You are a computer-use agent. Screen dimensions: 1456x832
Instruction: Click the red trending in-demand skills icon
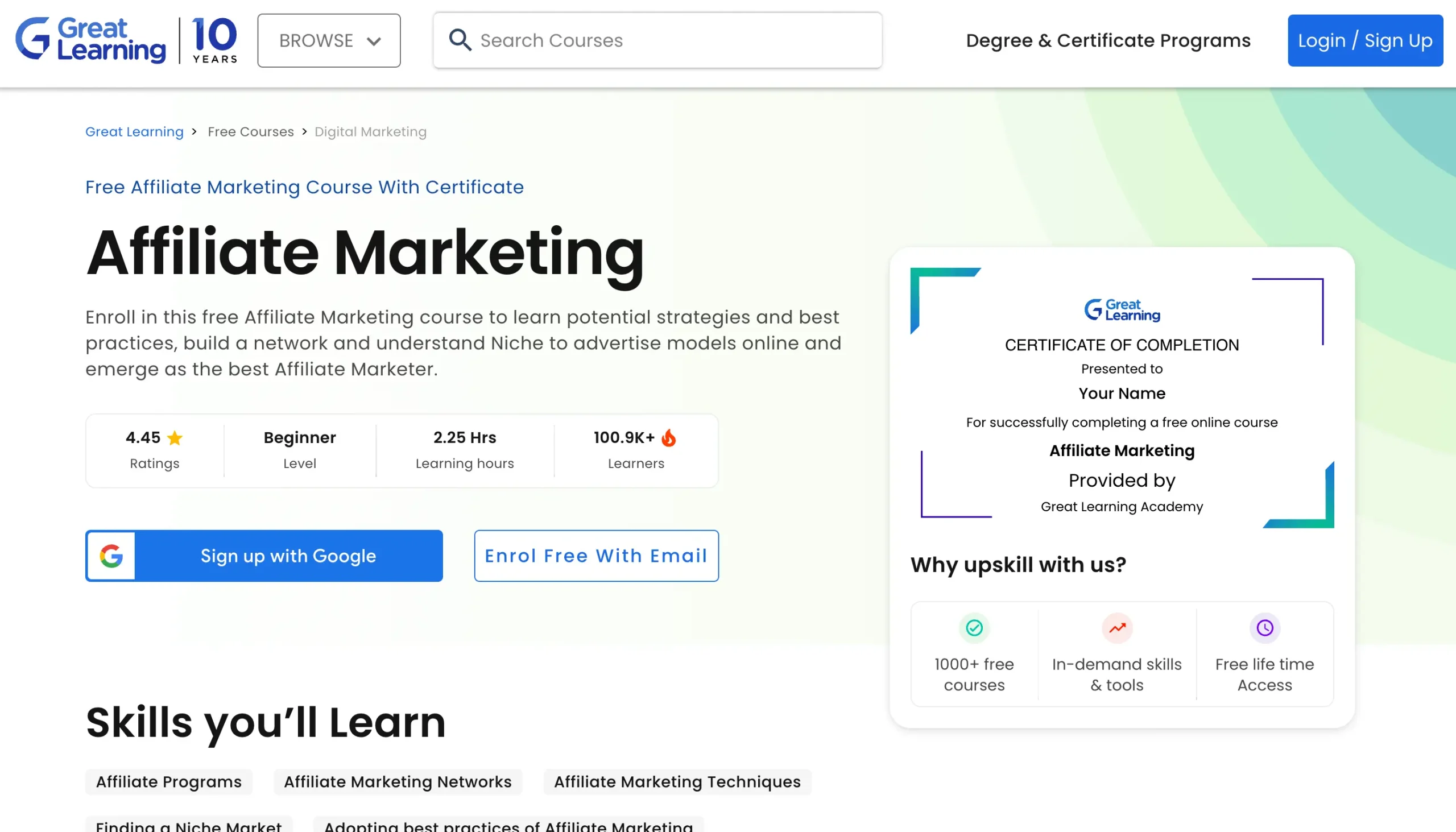coord(1116,628)
